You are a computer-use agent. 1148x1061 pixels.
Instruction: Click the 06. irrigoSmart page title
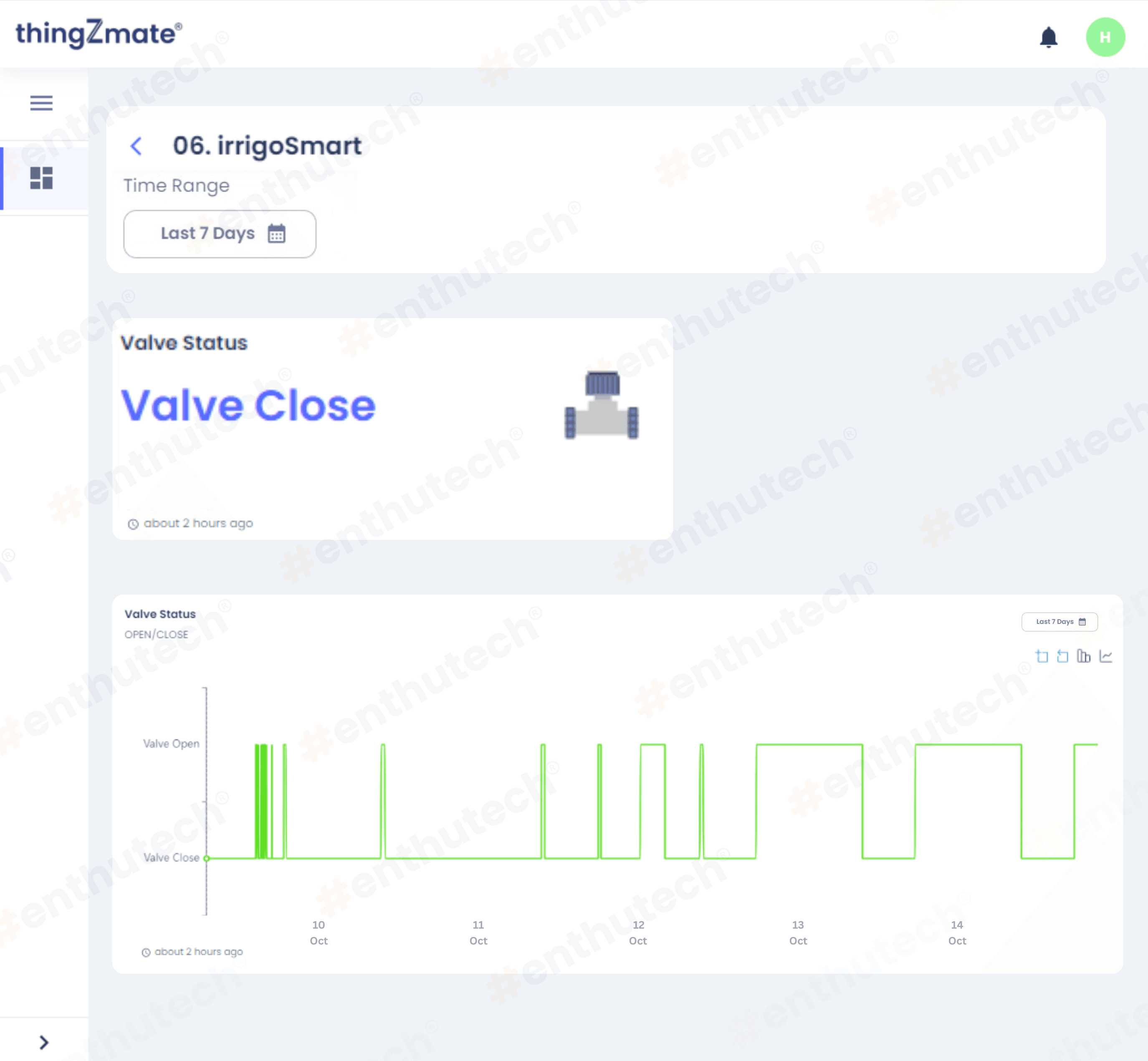[267, 146]
